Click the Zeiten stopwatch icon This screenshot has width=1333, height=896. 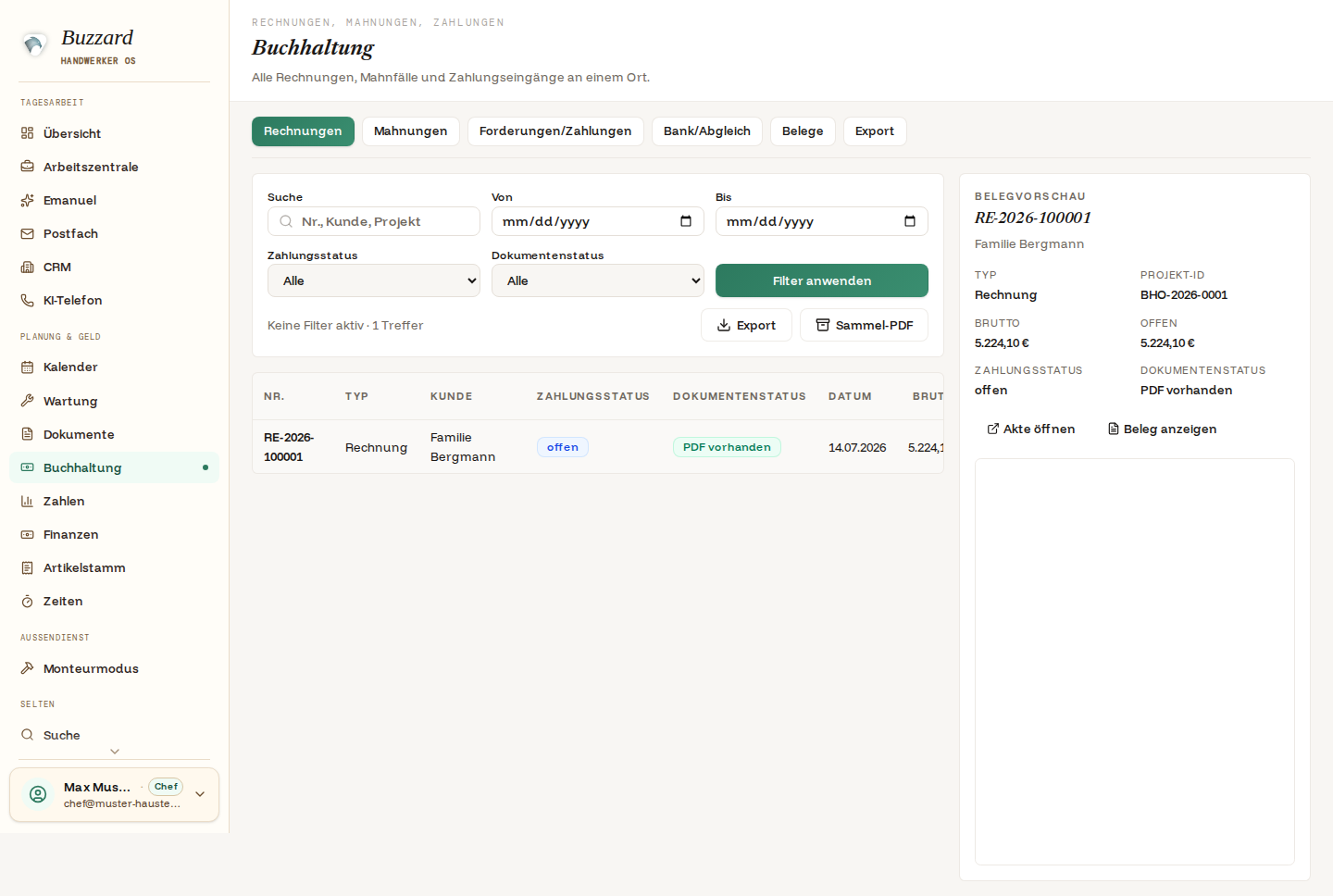28,601
